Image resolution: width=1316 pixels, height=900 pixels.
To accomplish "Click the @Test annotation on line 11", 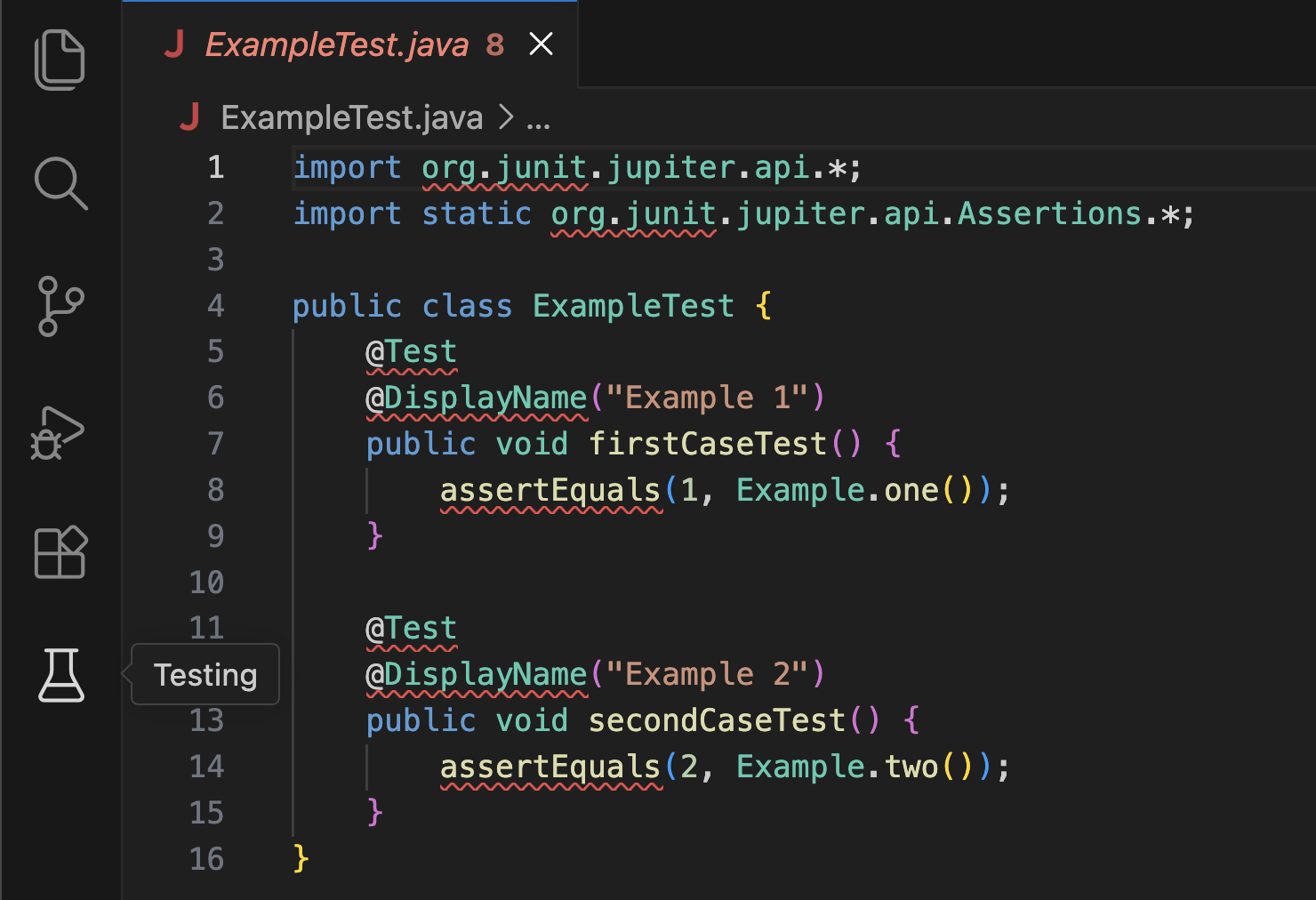I will (x=411, y=629).
